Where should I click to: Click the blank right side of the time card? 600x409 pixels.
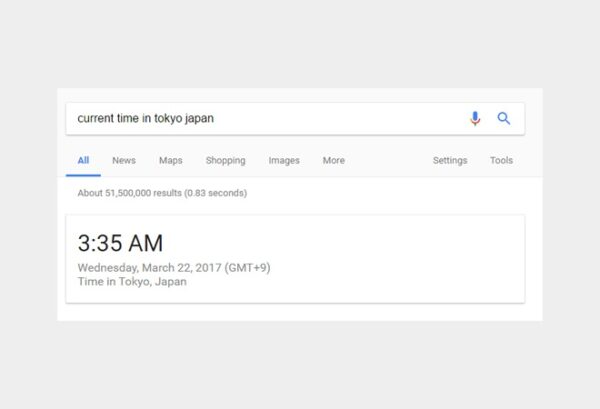point(420,258)
